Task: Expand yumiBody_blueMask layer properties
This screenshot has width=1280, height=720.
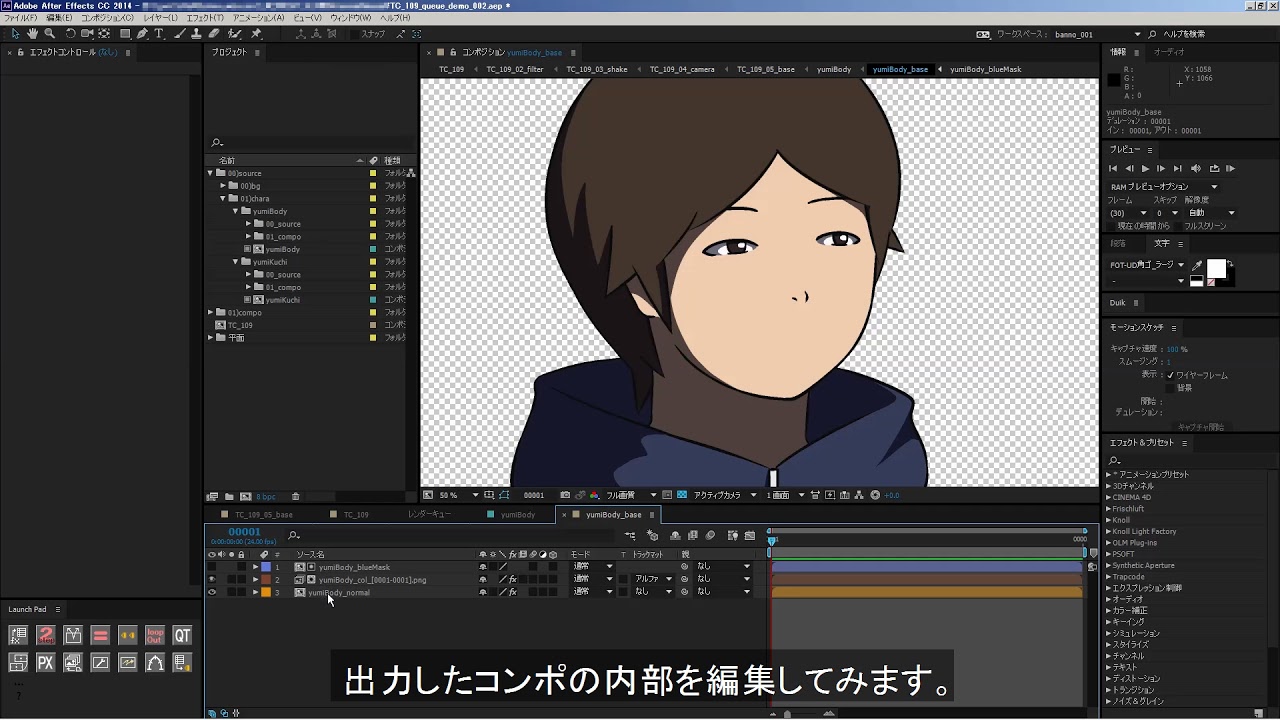Action: pyautogui.click(x=255, y=567)
